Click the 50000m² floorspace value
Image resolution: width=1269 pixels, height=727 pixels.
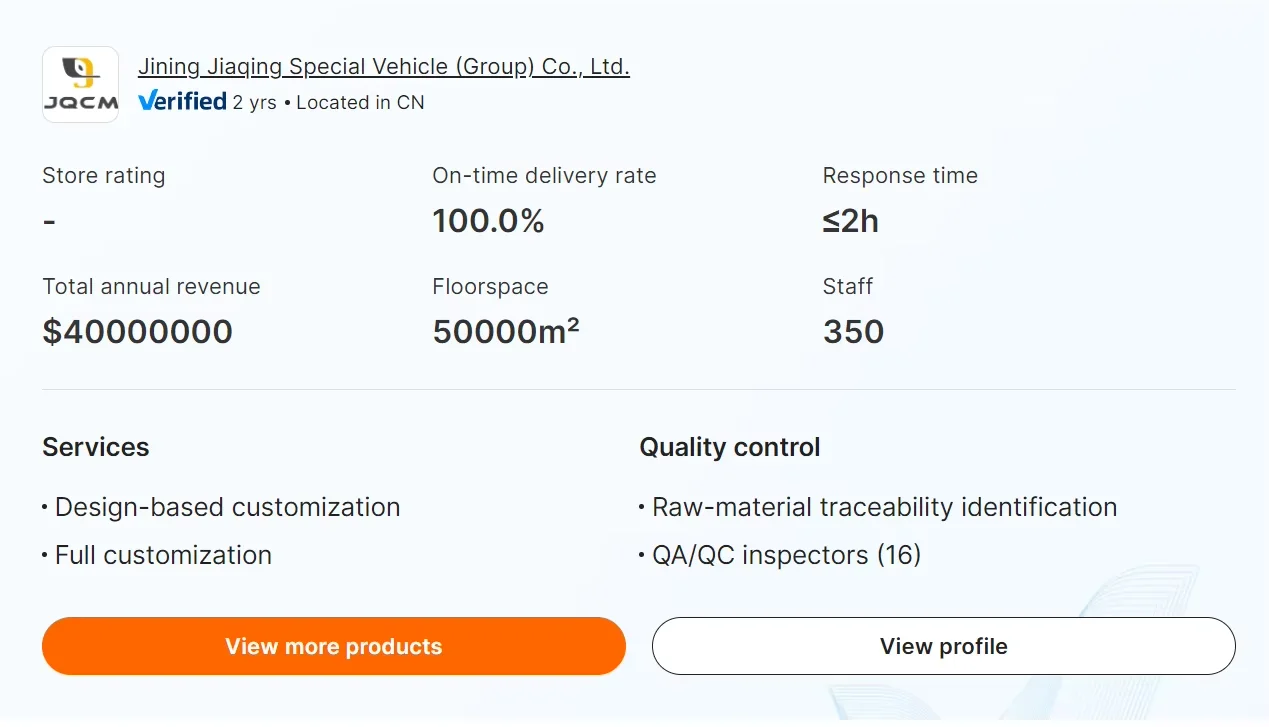[x=506, y=332]
